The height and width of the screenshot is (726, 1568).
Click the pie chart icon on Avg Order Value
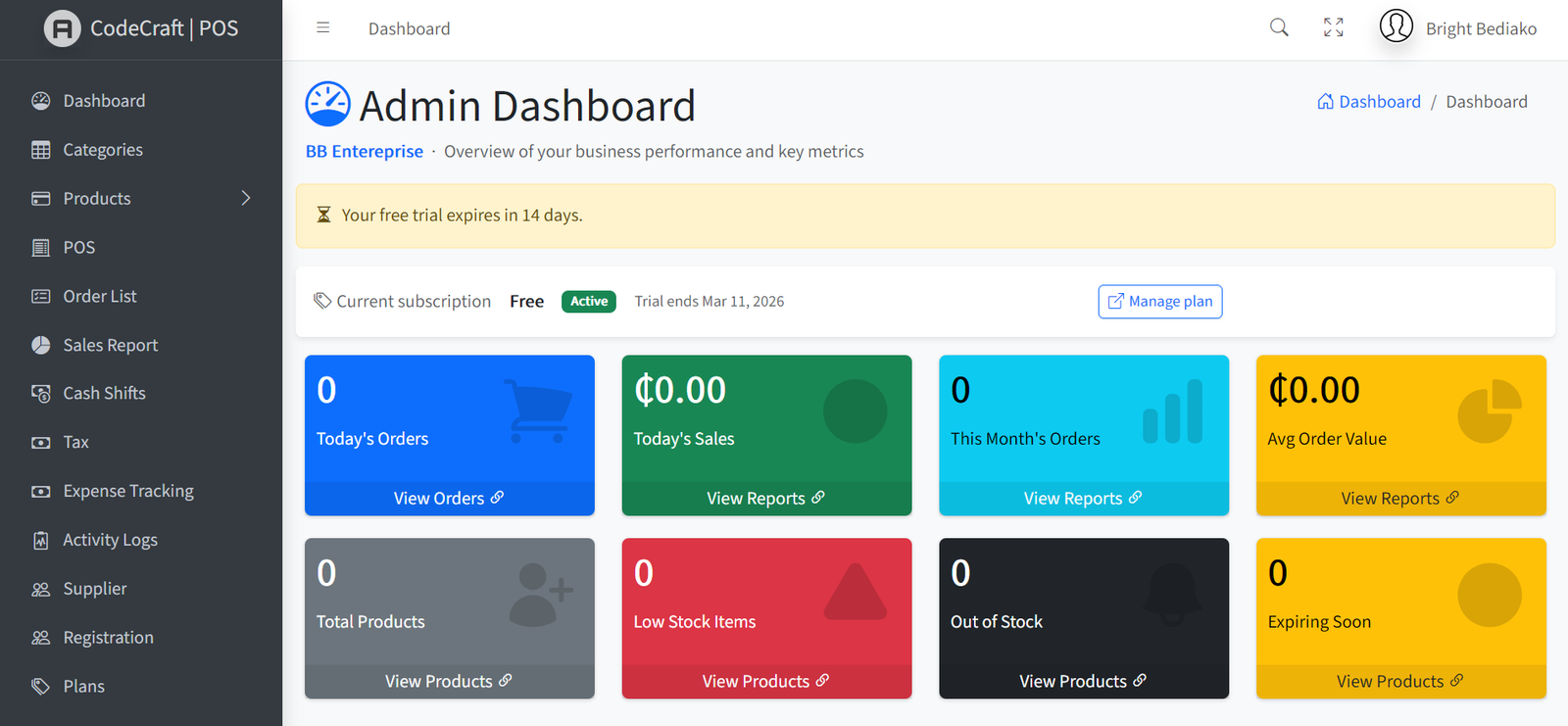[x=1489, y=411]
